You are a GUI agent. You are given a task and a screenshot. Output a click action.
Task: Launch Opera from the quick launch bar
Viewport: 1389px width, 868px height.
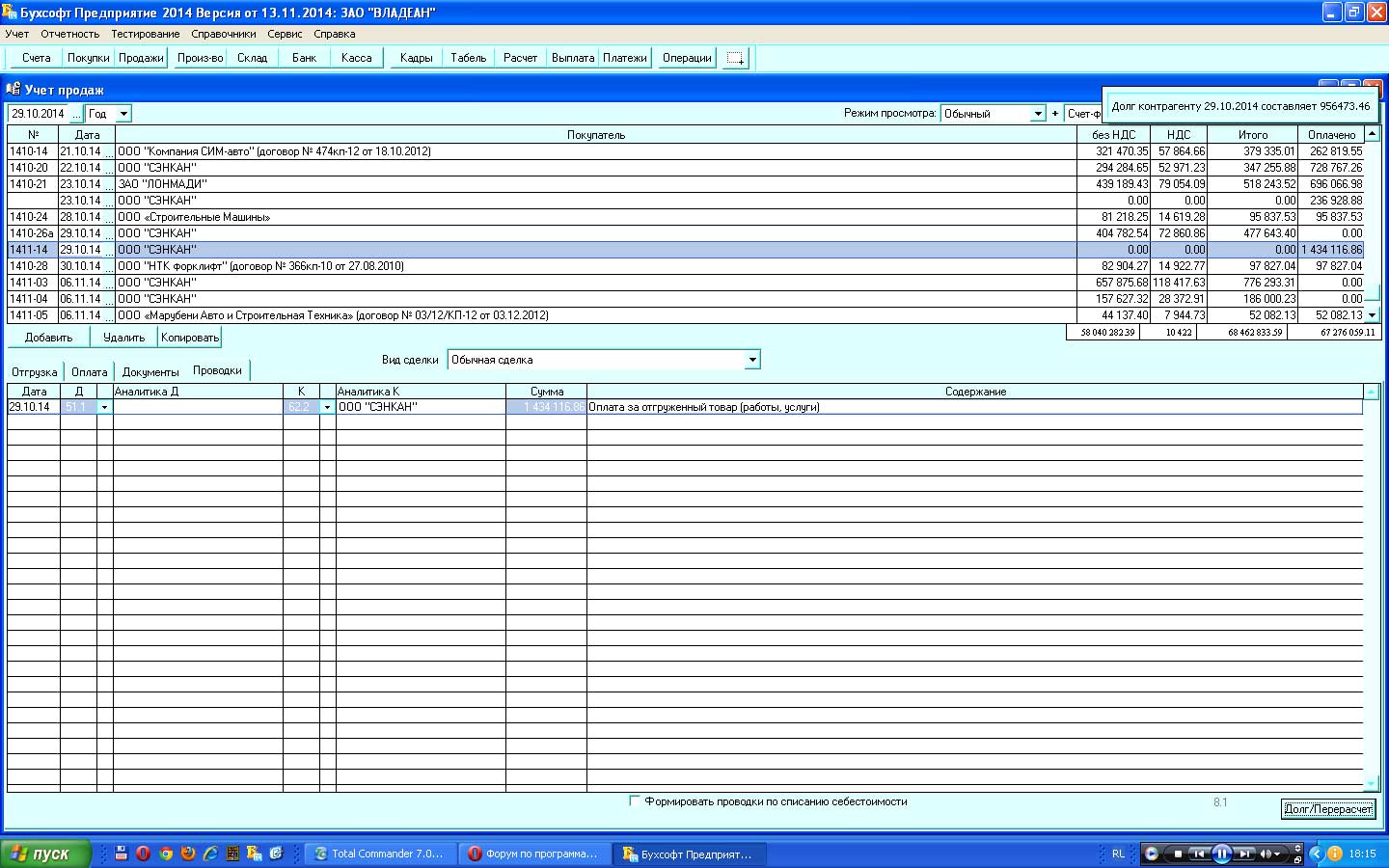(143, 854)
